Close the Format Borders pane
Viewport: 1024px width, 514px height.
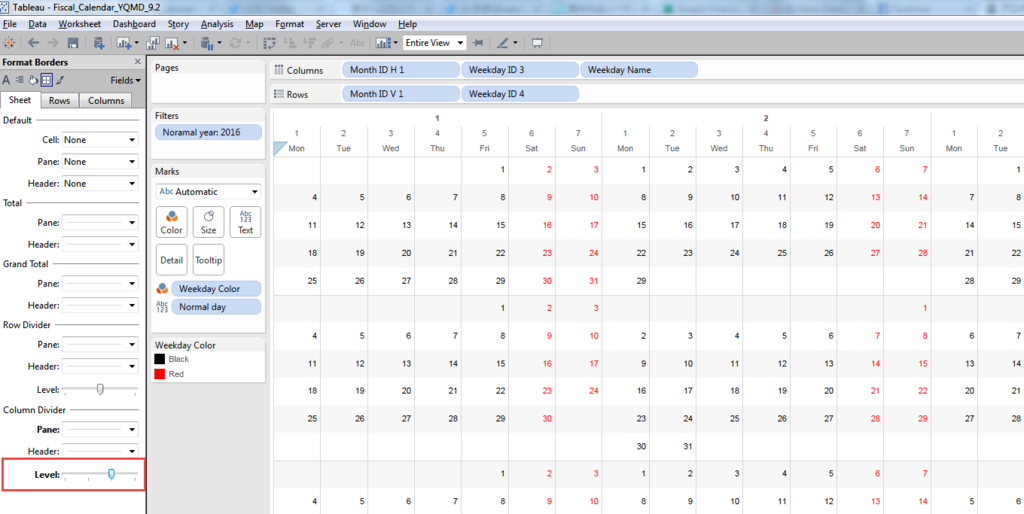137,61
